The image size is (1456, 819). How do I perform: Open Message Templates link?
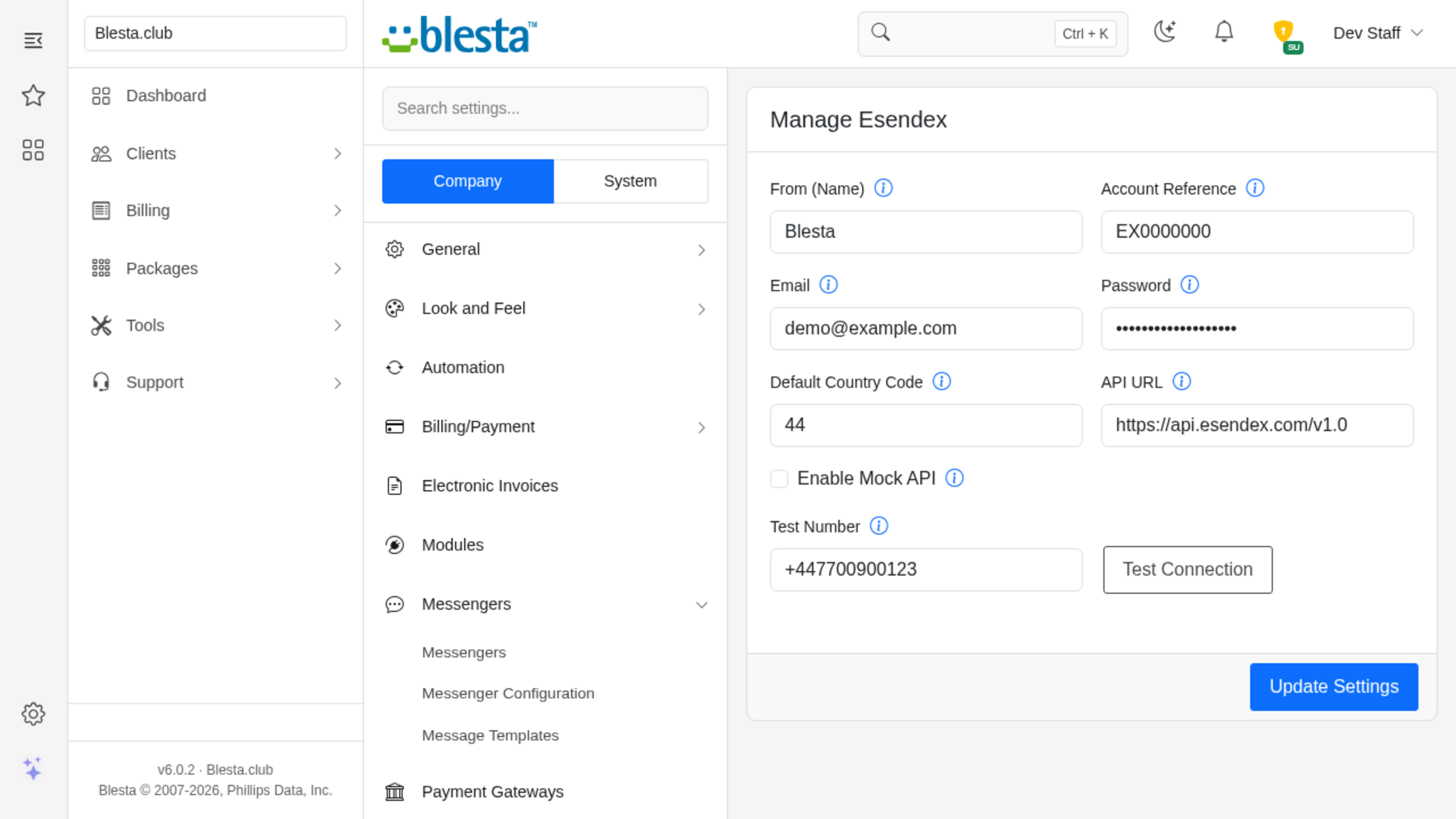[490, 736]
